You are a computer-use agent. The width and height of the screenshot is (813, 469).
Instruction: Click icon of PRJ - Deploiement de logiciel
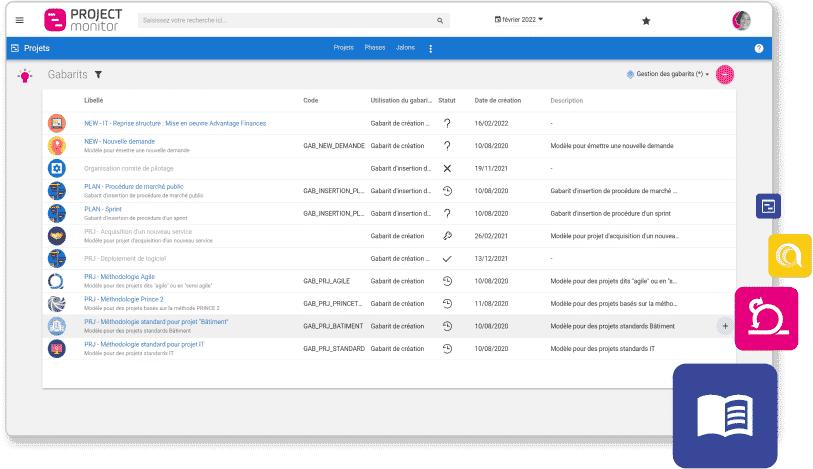[57, 258]
